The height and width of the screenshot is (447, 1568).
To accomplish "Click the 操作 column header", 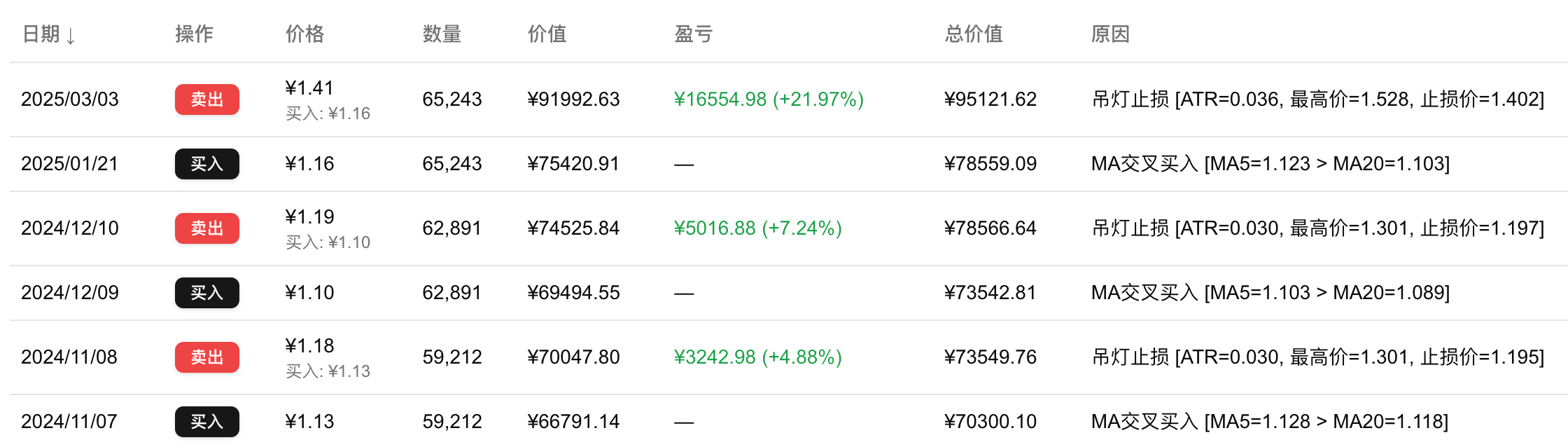I will pos(194,34).
